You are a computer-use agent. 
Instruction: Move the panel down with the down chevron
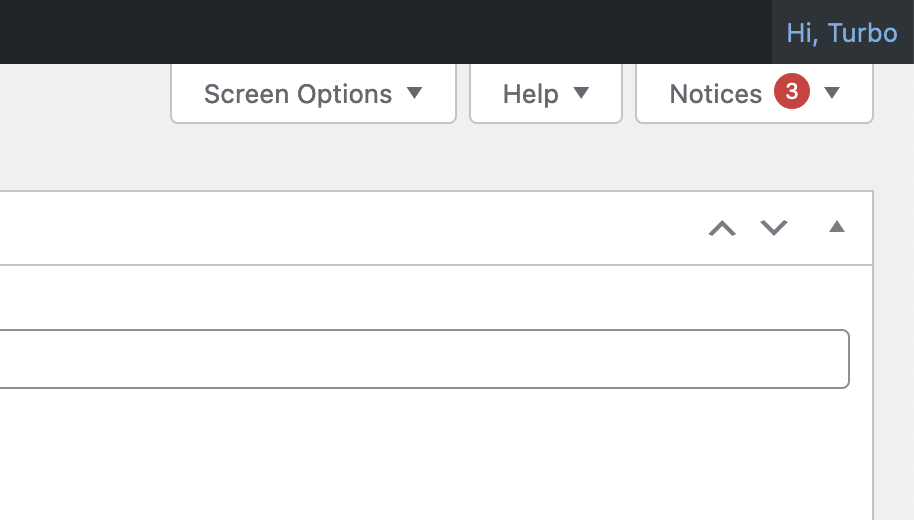coord(774,228)
